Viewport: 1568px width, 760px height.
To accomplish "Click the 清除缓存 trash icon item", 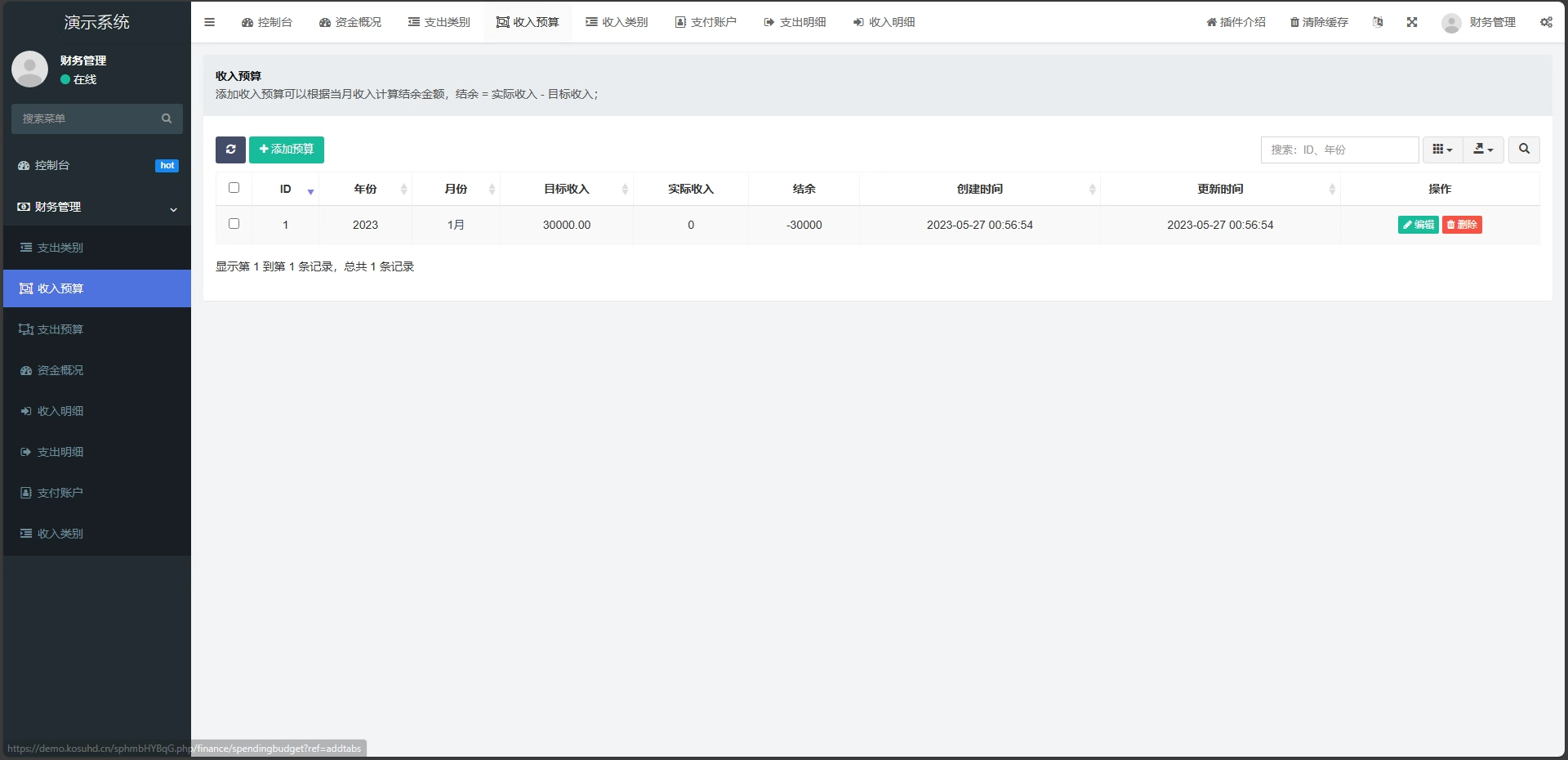I will (x=1319, y=22).
